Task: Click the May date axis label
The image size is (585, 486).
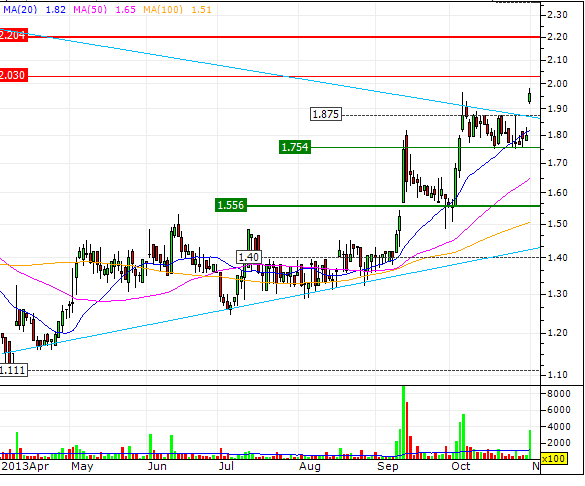Action: coord(82,466)
